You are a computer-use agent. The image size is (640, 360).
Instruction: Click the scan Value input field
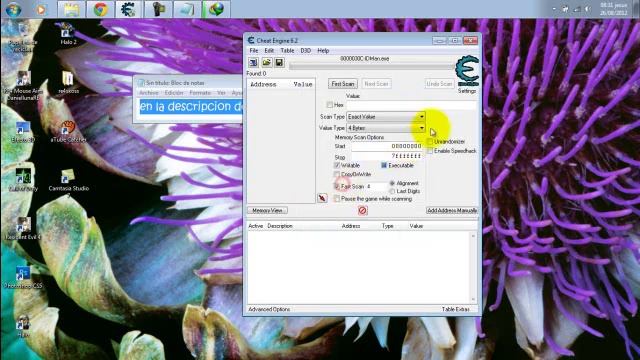click(411, 105)
